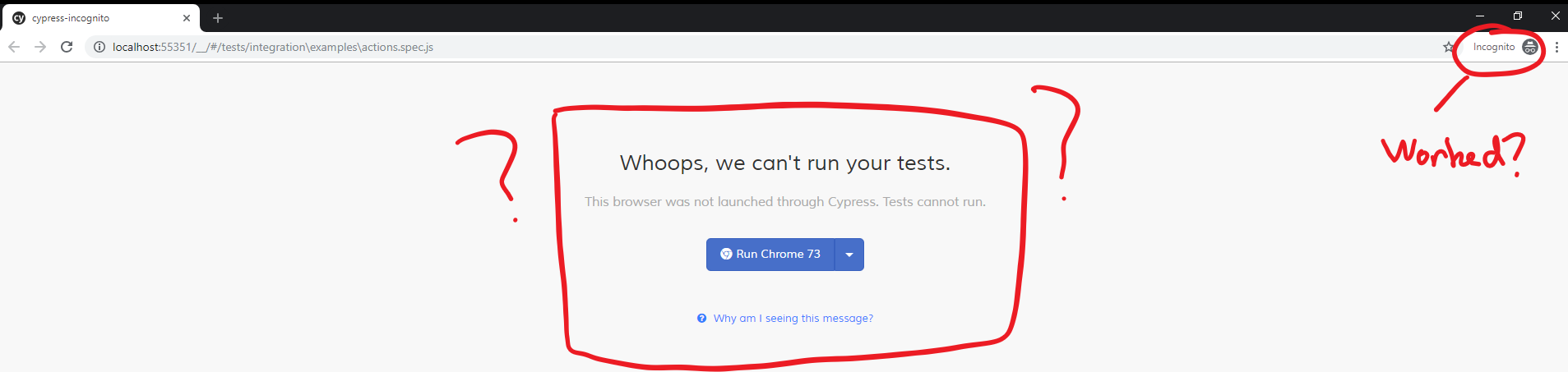The image size is (1568, 372).
Task: Click the Incognito indicator badge
Action: (x=1505, y=47)
